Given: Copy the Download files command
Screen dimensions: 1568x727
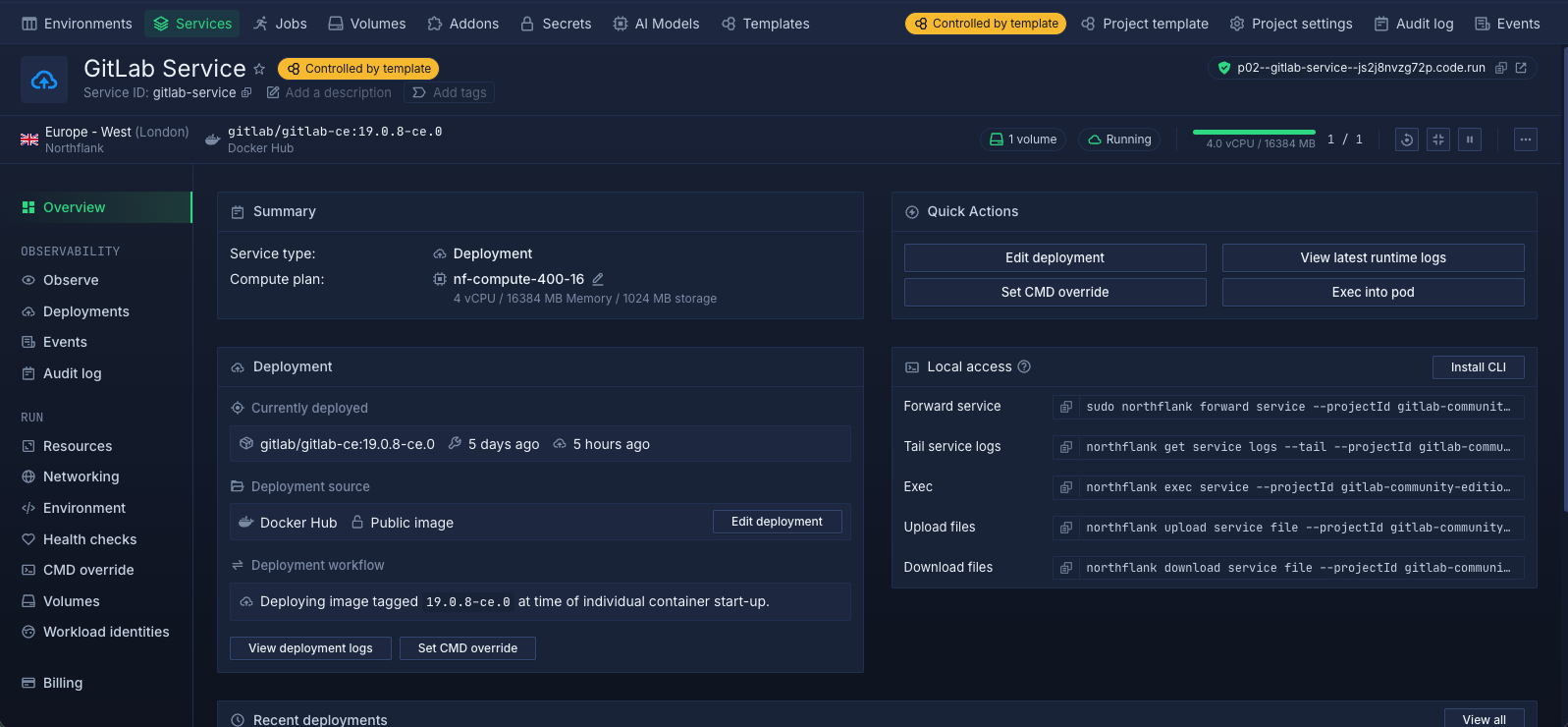Looking at the screenshot, I should pyautogui.click(x=1066, y=568).
